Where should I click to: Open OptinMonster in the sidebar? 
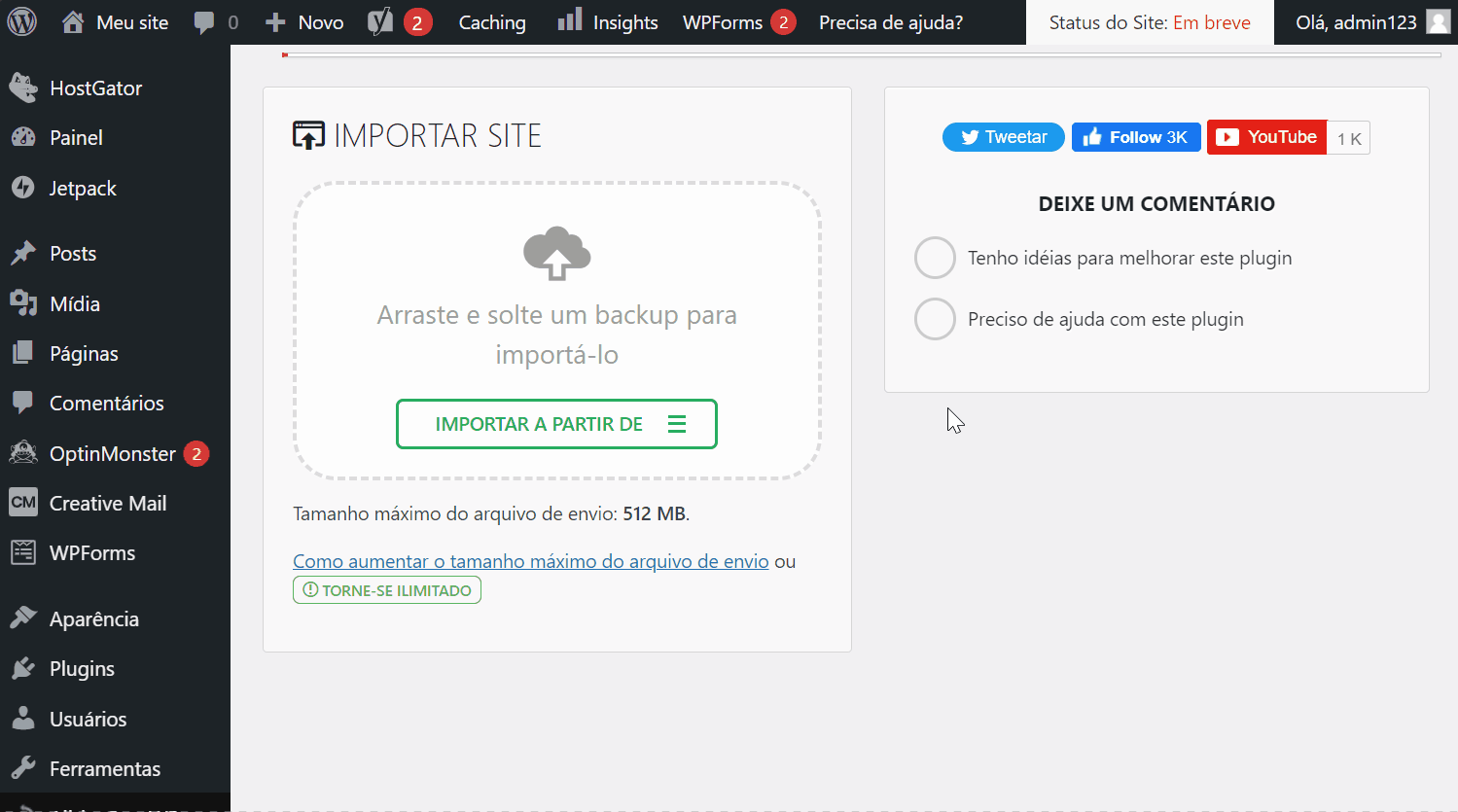pyautogui.click(x=115, y=453)
